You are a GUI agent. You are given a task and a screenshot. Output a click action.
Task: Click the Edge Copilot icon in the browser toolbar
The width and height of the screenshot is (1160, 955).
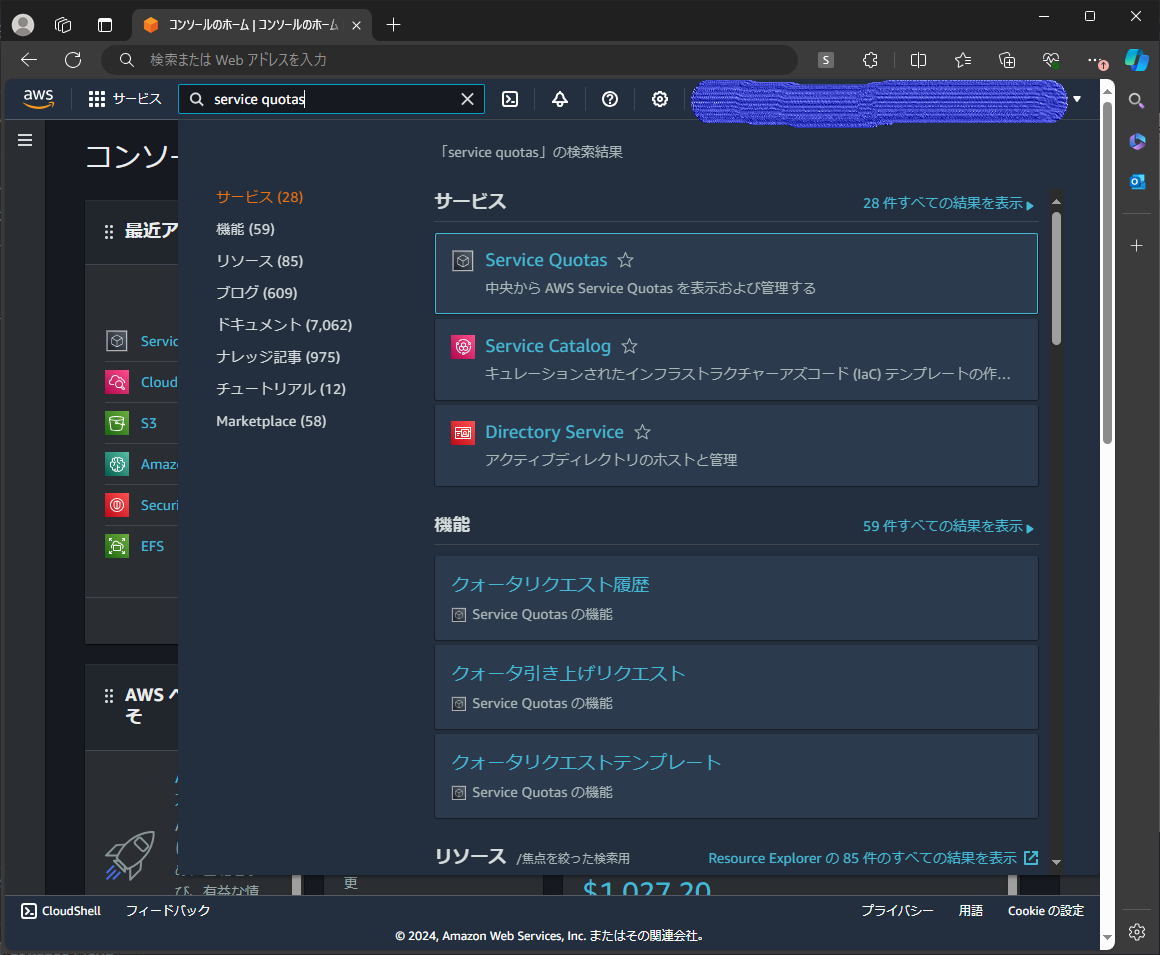point(1137,60)
